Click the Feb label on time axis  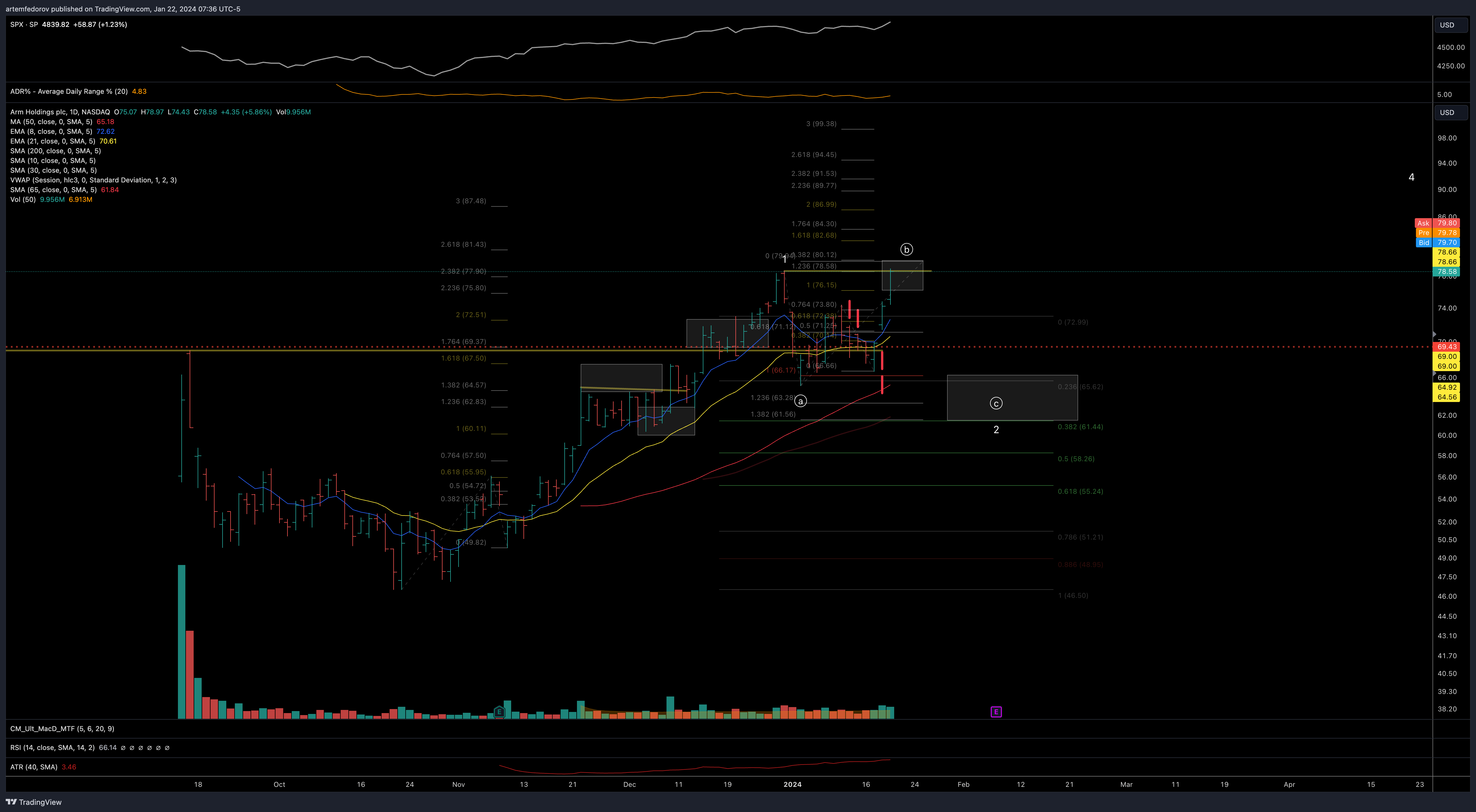coord(963,785)
